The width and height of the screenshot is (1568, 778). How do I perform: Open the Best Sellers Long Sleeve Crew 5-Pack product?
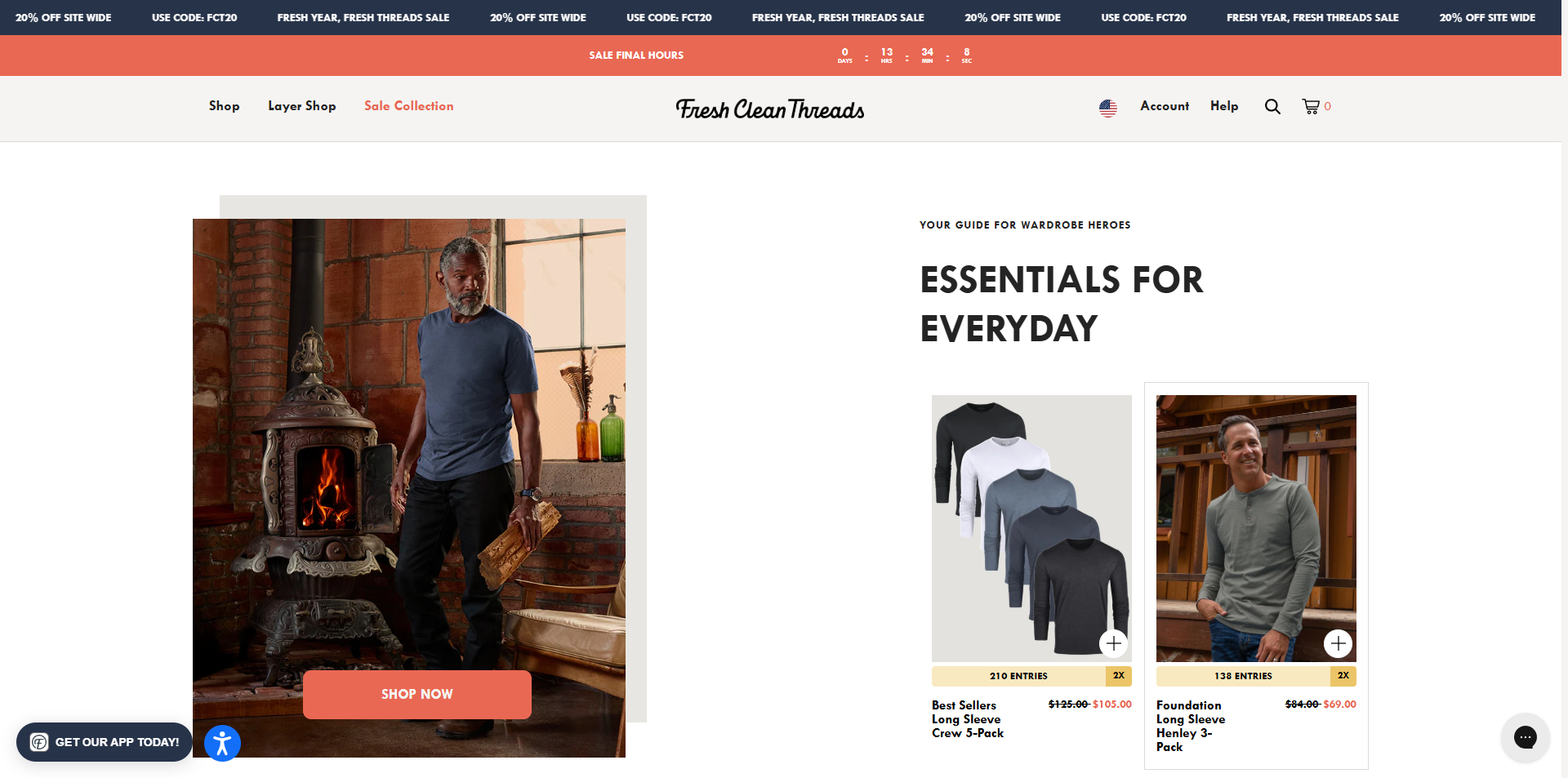click(x=967, y=719)
